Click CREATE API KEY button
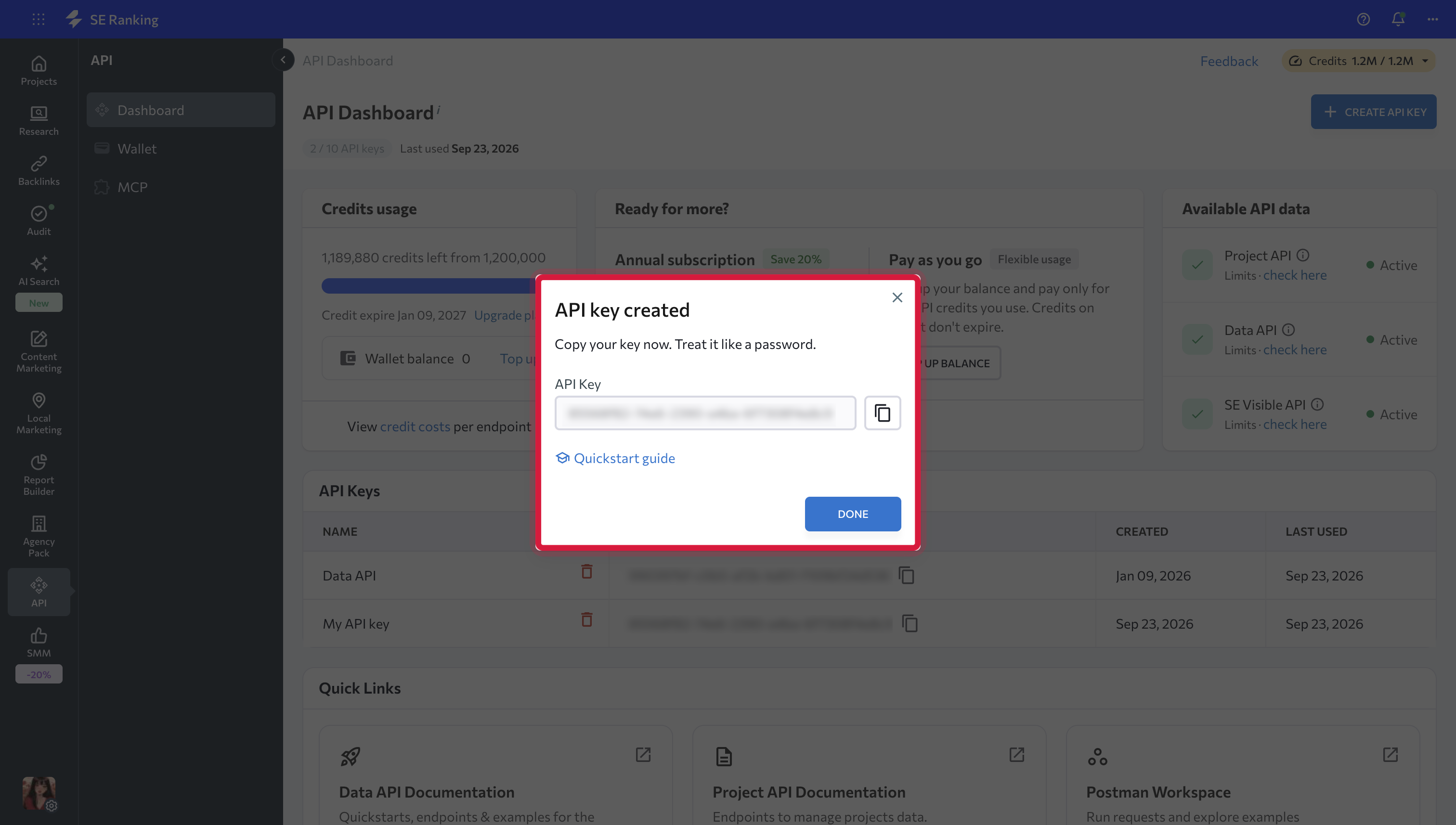This screenshot has width=1456, height=825. click(x=1373, y=112)
